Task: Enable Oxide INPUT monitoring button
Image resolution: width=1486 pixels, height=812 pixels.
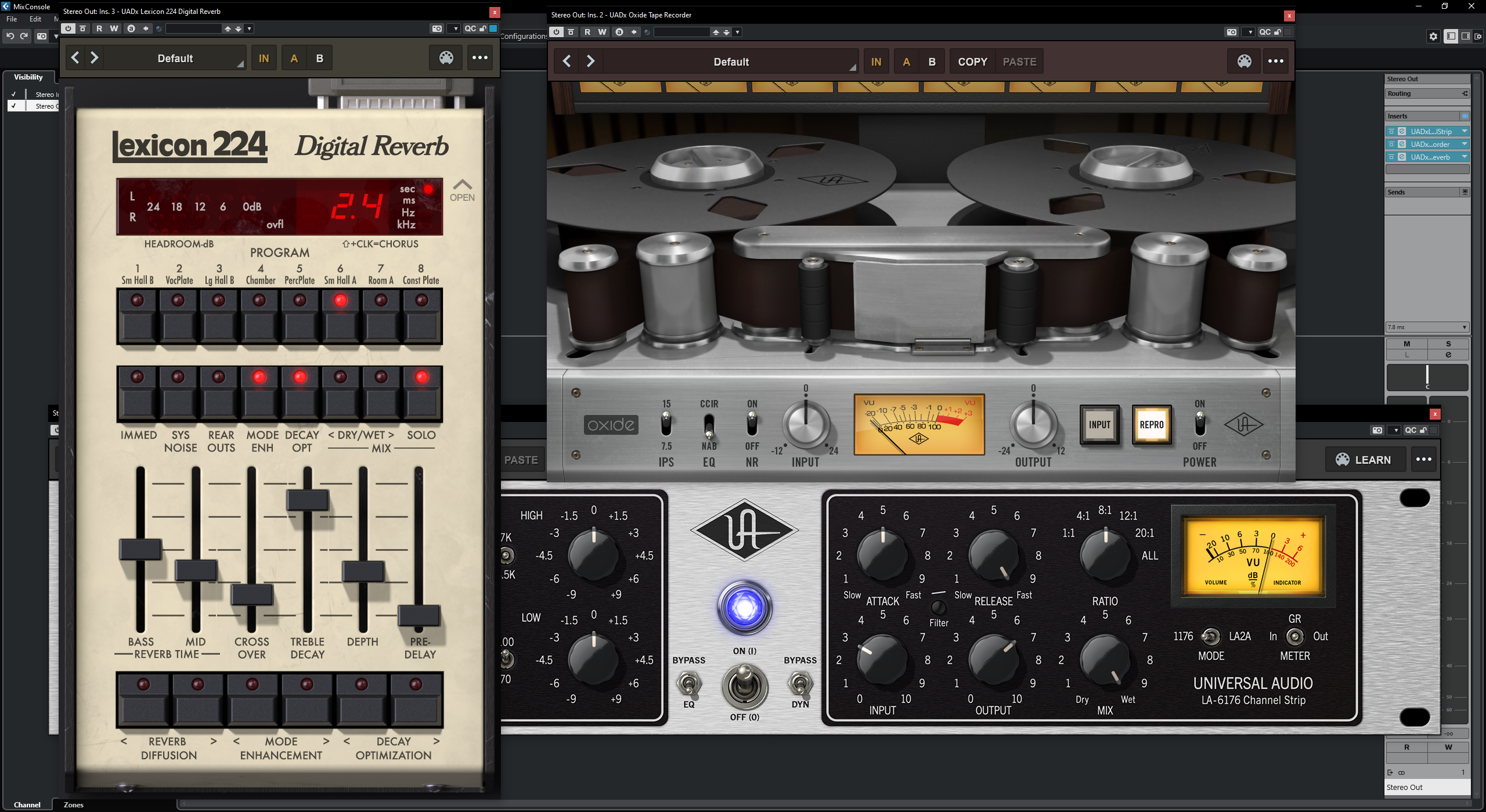Action: point(1099,425)
